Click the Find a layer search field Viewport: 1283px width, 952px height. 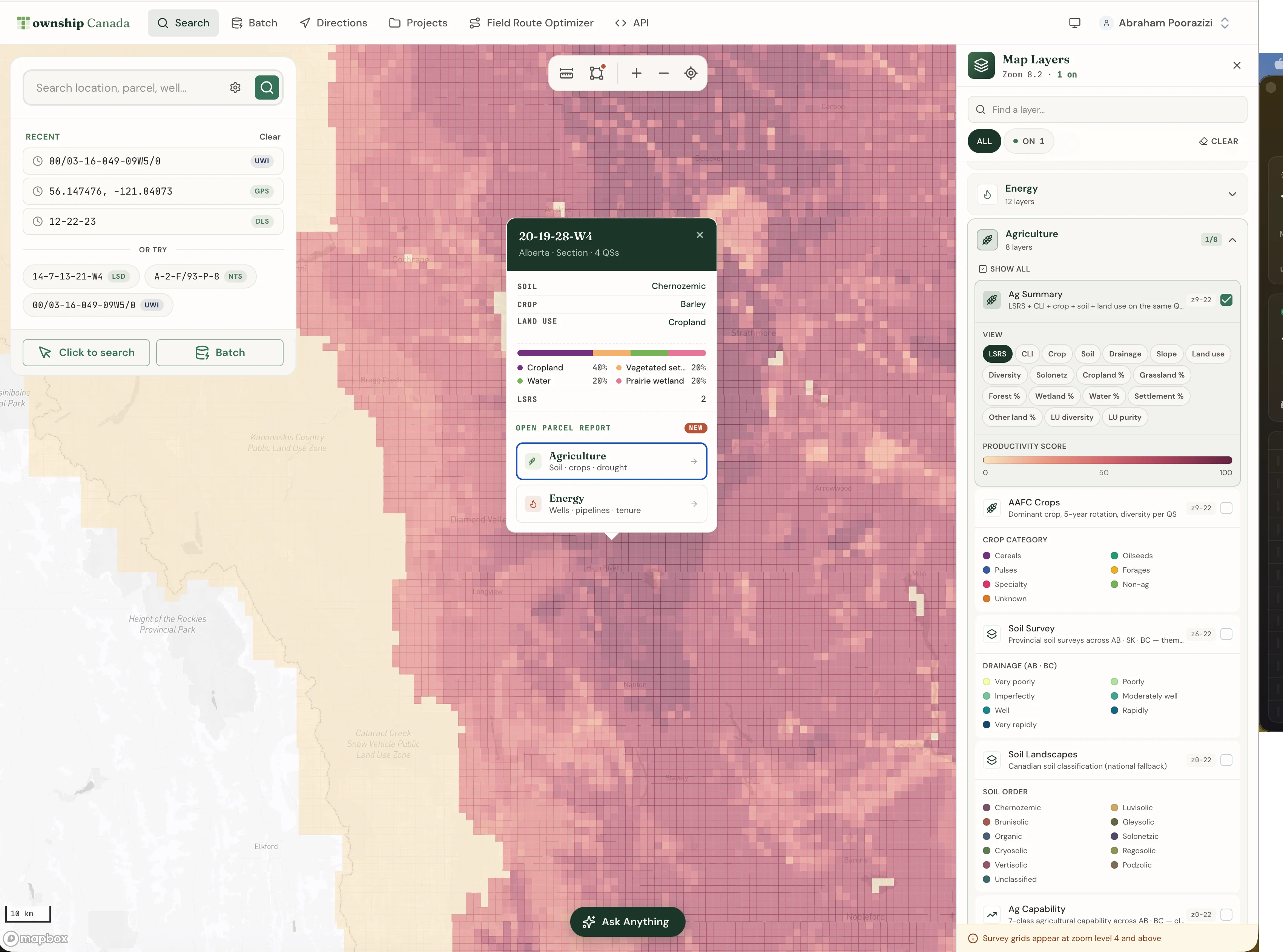pos(1107,109)
